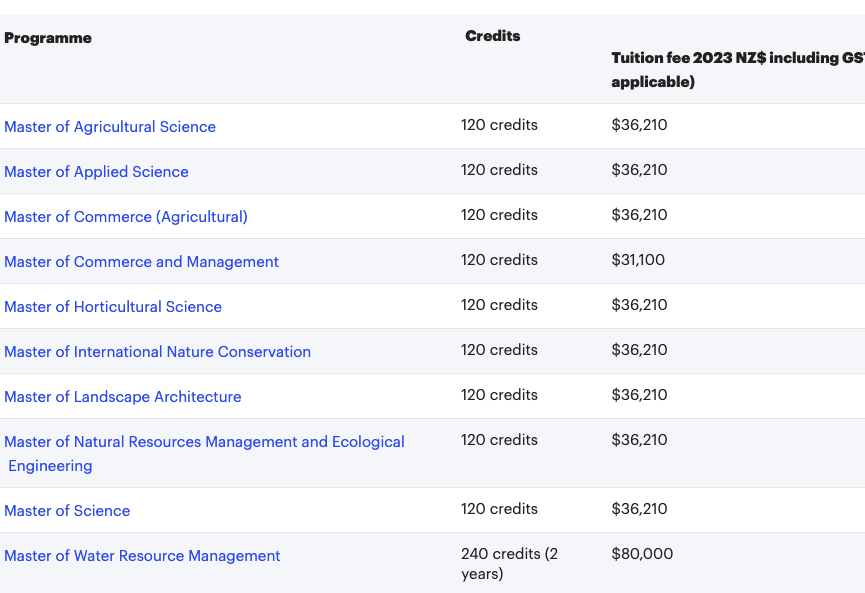Image resolution: width=865 pixels, height=593 pixels.
Task: Select Master of Commerce and Management link
Action: click(x=141, y=262)
